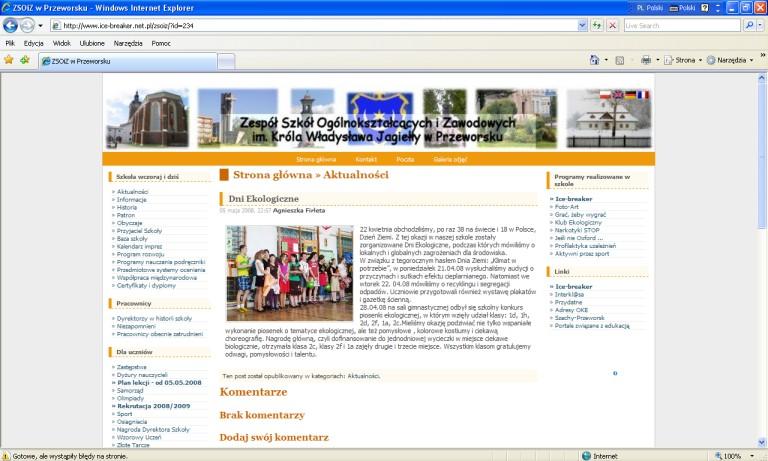Open the Rekrutacja 2008/2009 link
768x461 pixels.
tap(153, 406)
